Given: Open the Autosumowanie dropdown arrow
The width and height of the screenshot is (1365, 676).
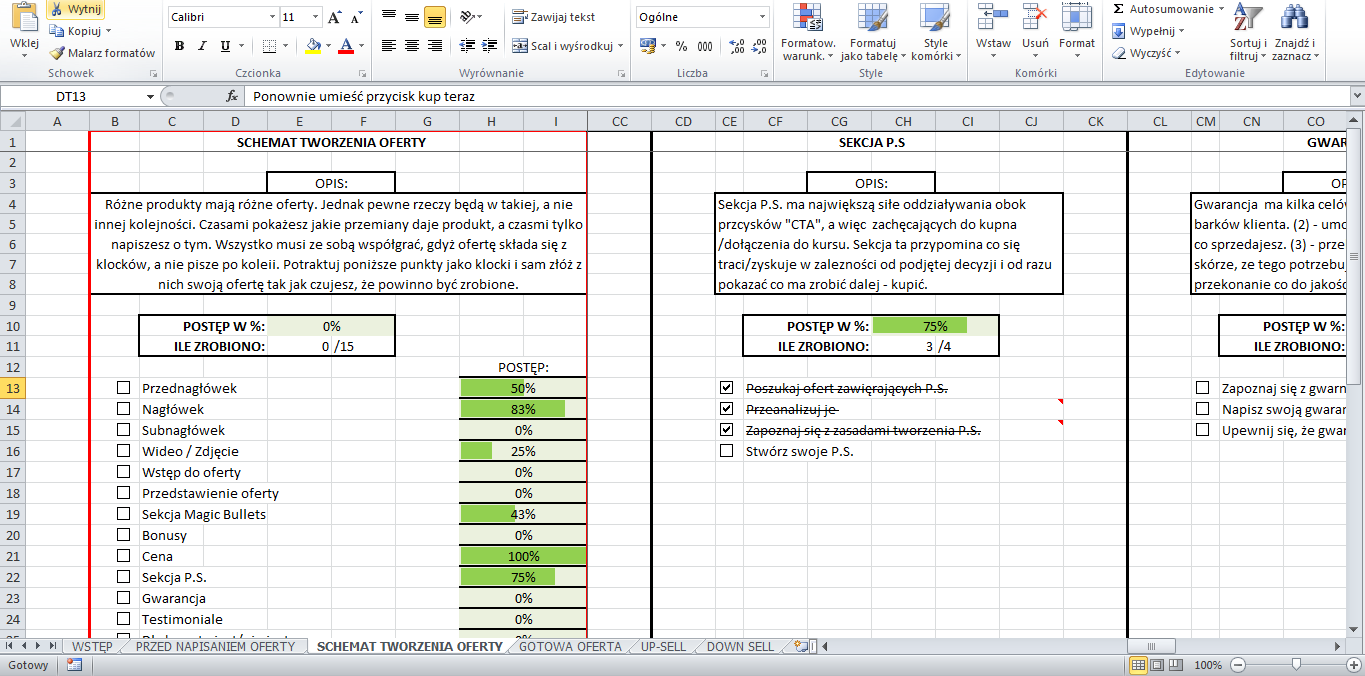Looking at the screenshot, I should click(x=1221, y=9).
